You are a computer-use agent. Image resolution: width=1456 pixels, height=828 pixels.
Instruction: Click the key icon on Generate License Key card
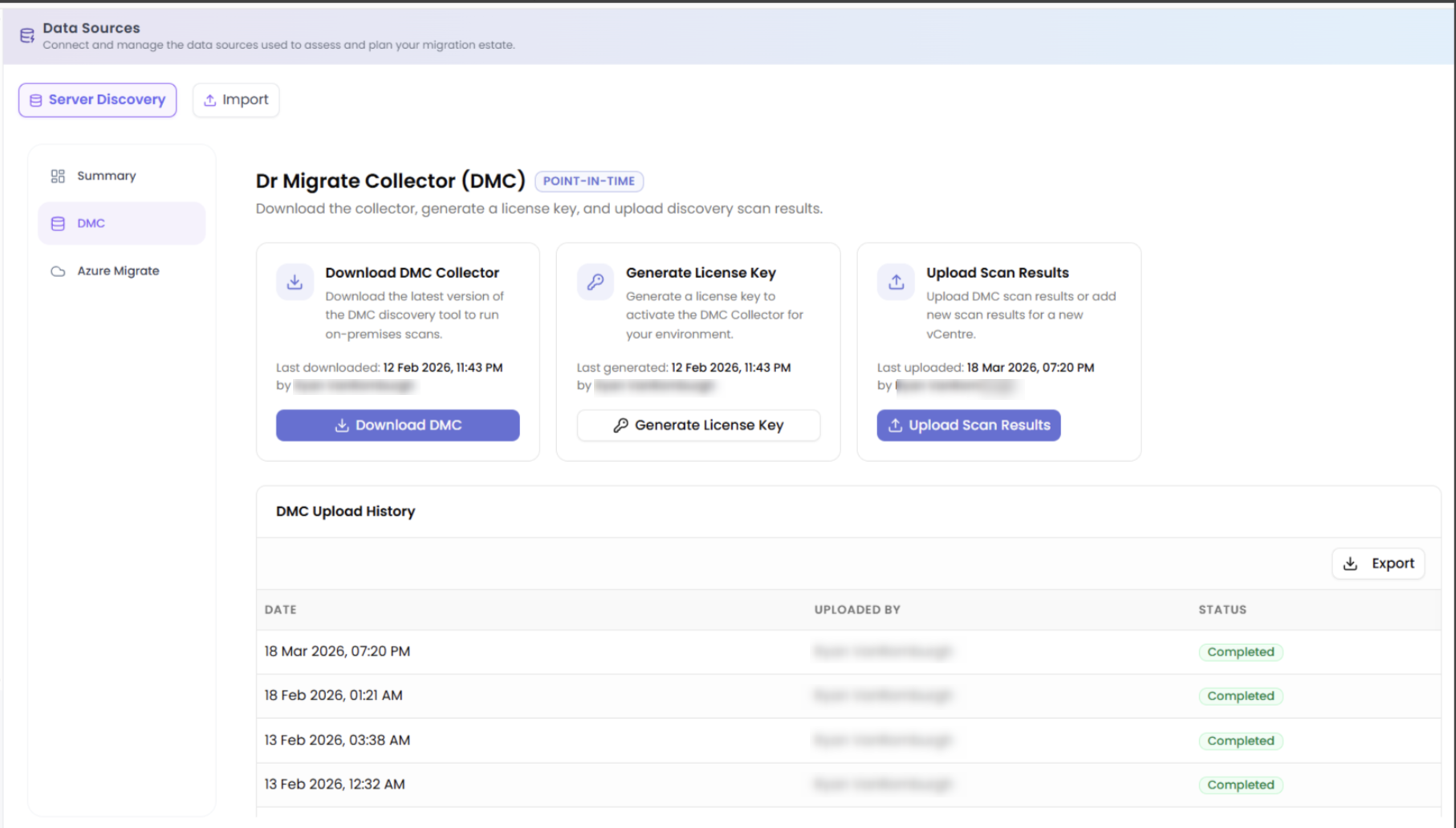coord(596,282)
